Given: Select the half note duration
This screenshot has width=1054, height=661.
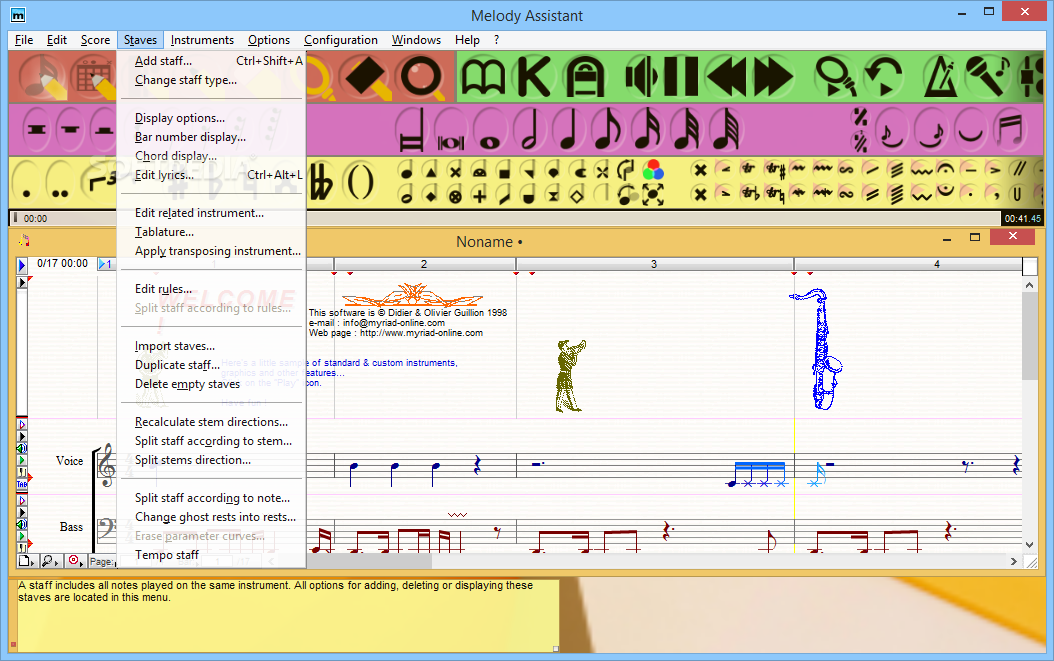Looking at the screenshot, I should click(x=530, y=130).
